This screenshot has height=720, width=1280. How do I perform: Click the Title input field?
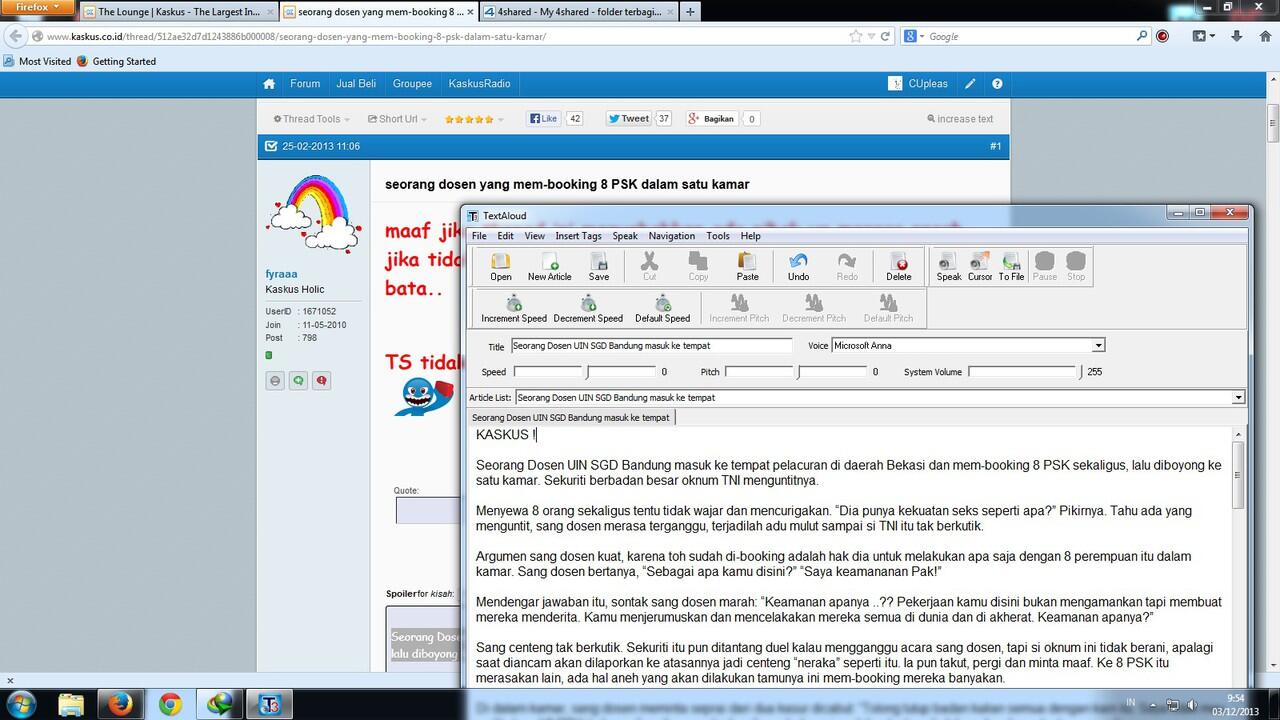pyautogui.click(x=652, y=346)
